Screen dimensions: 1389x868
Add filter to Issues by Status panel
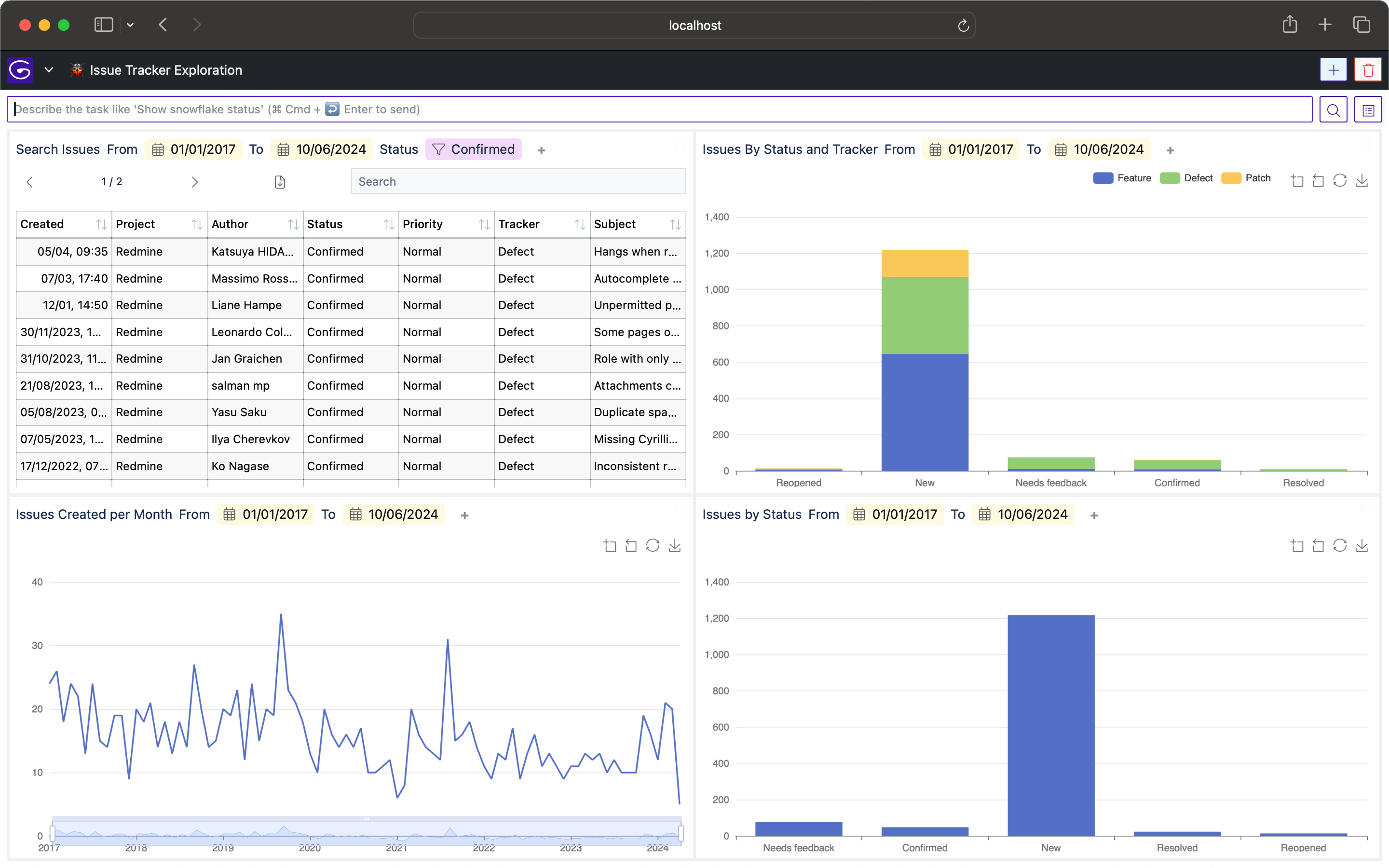(1094, 515)
